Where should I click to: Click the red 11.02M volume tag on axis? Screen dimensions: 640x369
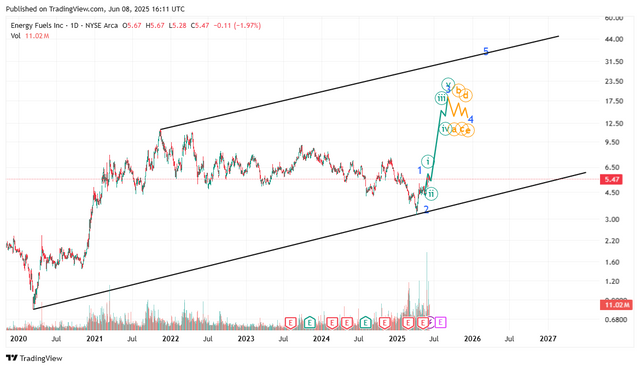point(616,305)
